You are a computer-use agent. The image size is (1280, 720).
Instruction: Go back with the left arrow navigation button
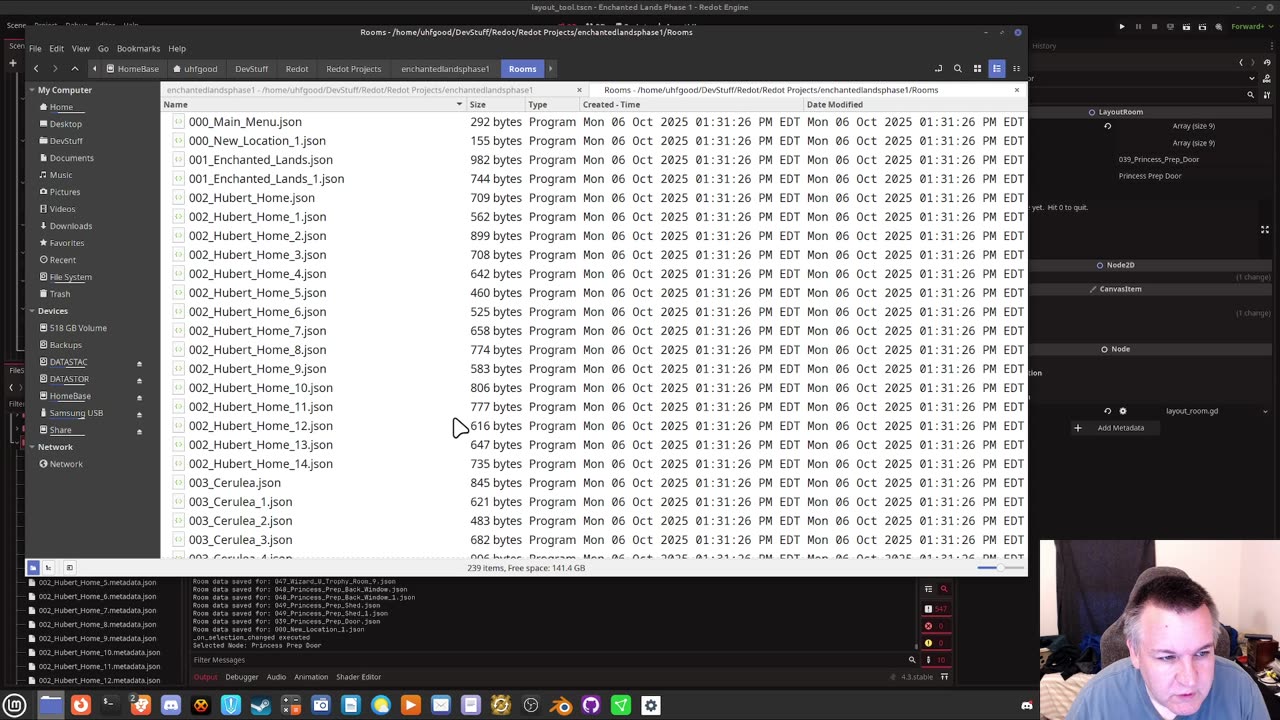[x=36, y=69]
